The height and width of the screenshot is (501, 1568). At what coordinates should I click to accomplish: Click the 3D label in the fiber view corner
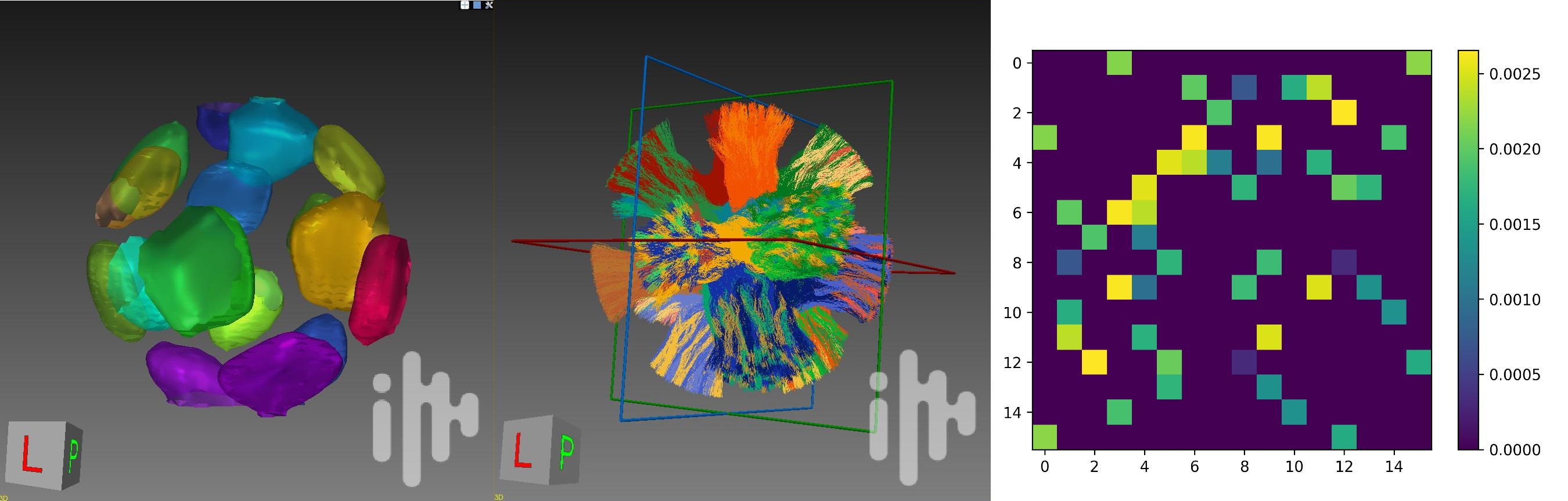(498, 498)
